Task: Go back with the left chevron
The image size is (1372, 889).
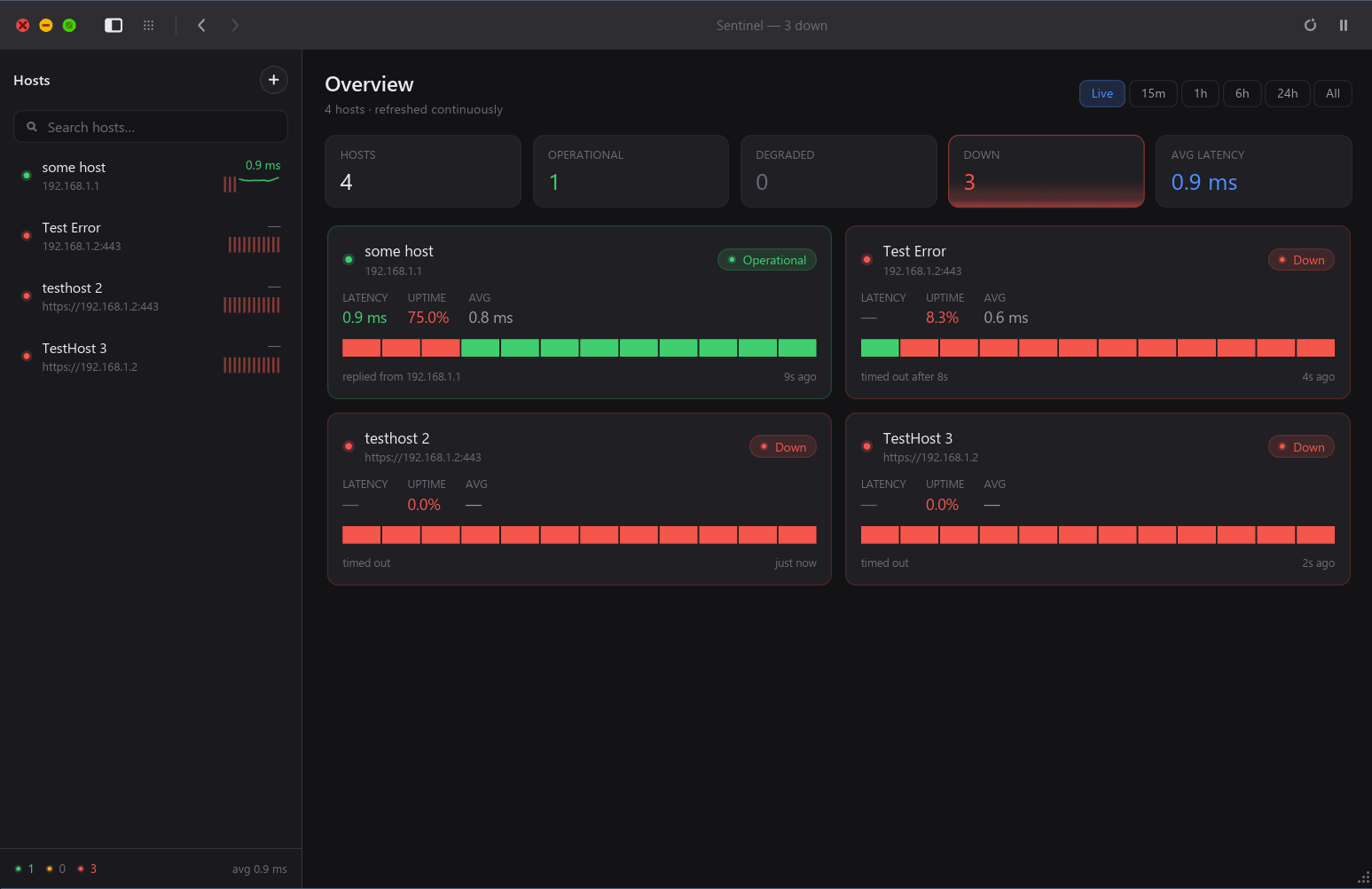Action: click(x=201, y=25)
